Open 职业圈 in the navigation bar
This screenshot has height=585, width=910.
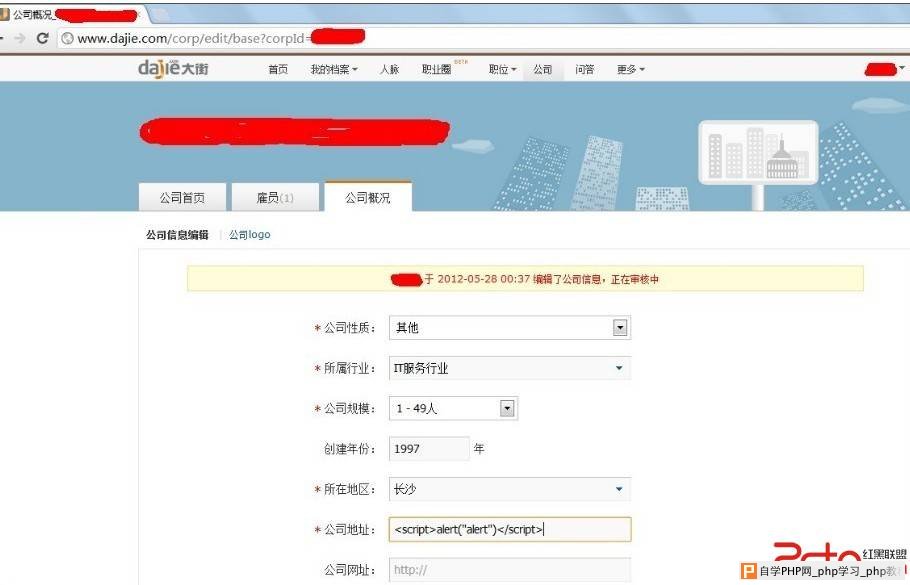(436, 70)
